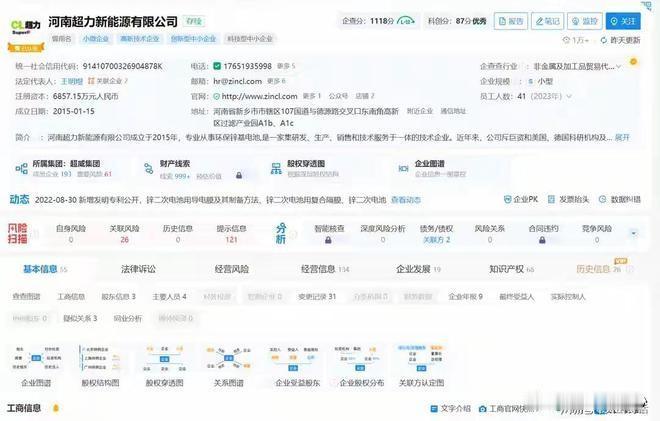
Task: Open the 股权穿透图 structure icon
Action: point(276,169)
